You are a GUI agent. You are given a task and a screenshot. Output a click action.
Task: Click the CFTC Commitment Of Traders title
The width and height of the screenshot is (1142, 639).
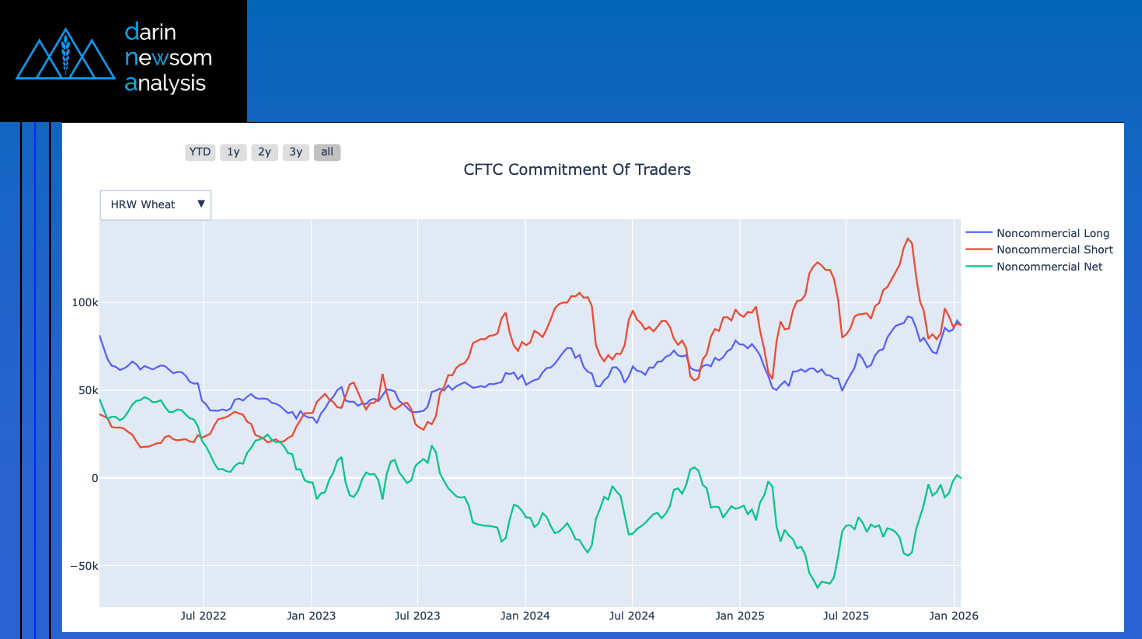[x=577, y=170]
